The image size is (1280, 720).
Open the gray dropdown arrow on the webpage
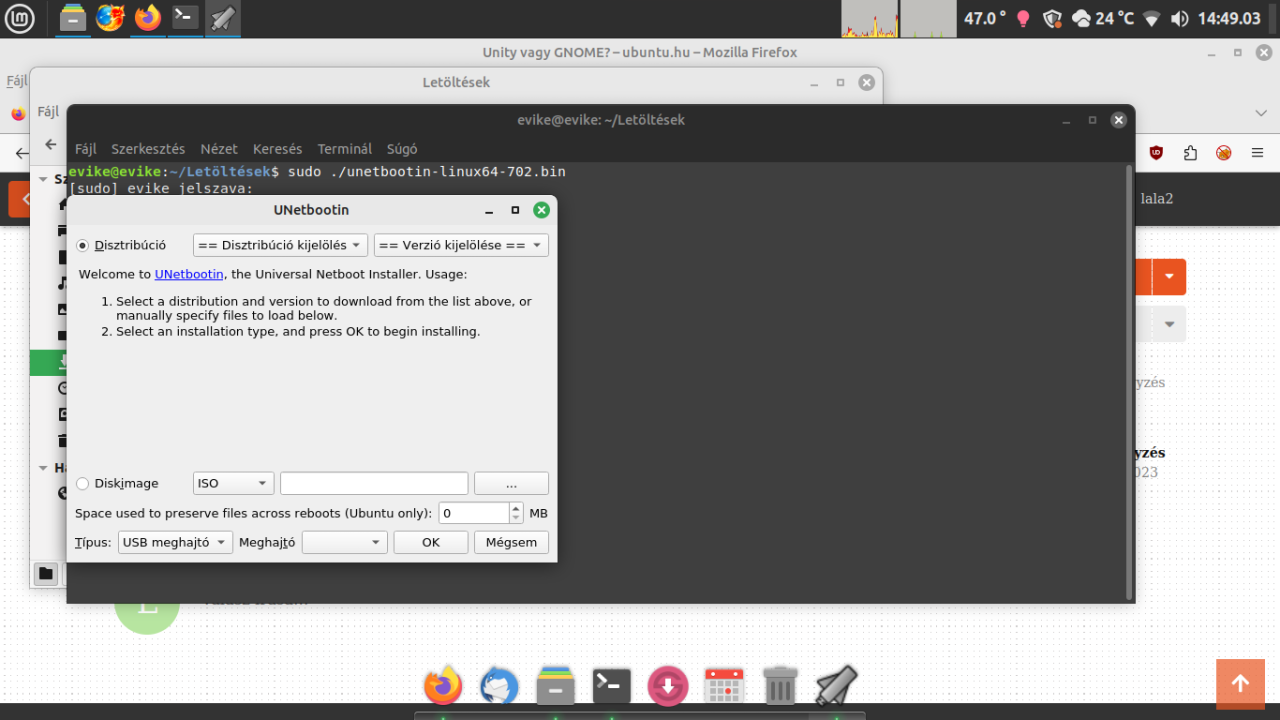[x=1169, y=324]
